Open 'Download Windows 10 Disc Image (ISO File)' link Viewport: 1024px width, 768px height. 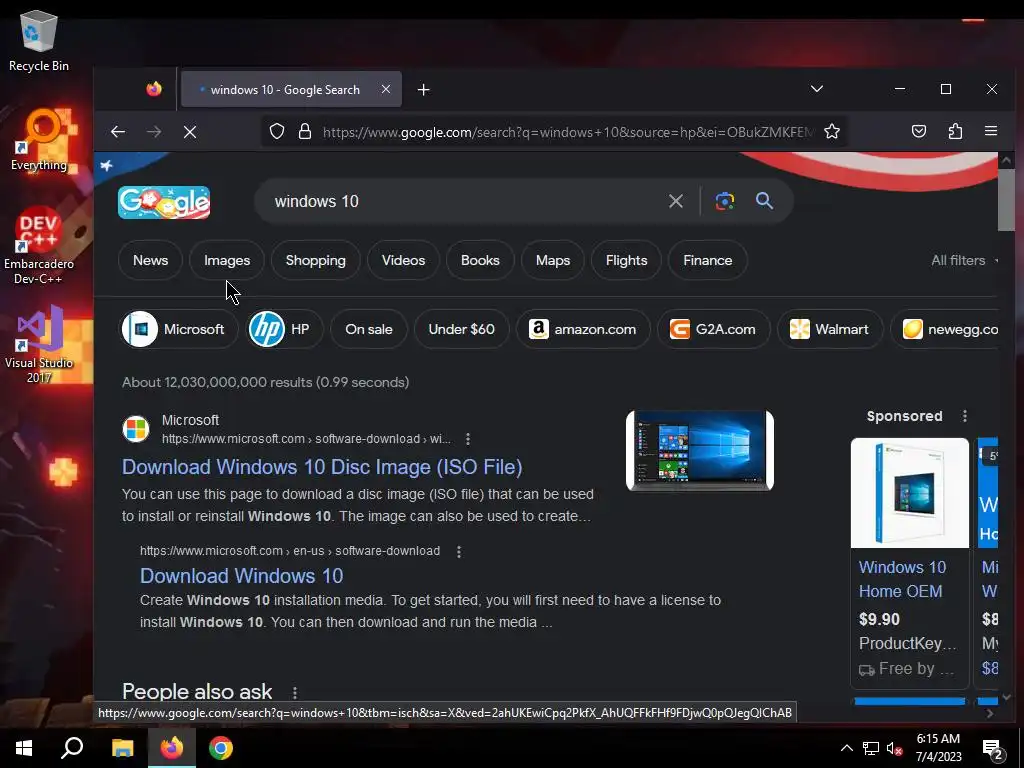point(322,467)
